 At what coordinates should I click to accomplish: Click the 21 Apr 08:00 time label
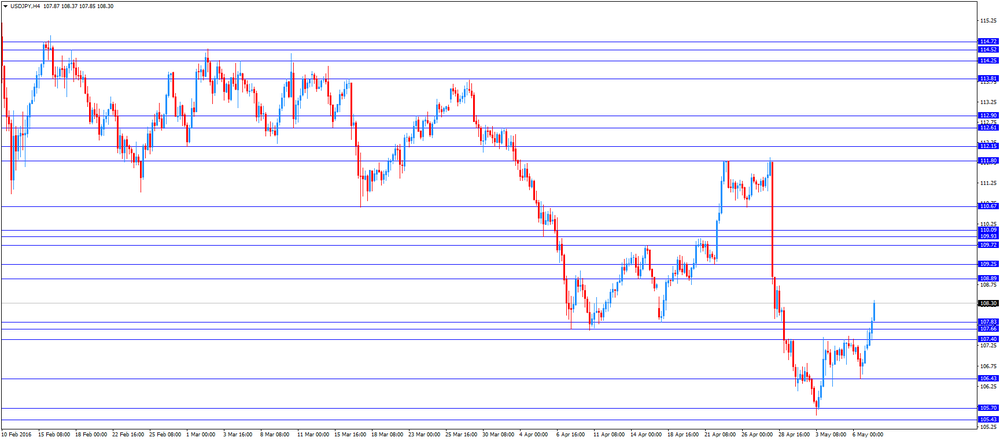click(720, 435)
